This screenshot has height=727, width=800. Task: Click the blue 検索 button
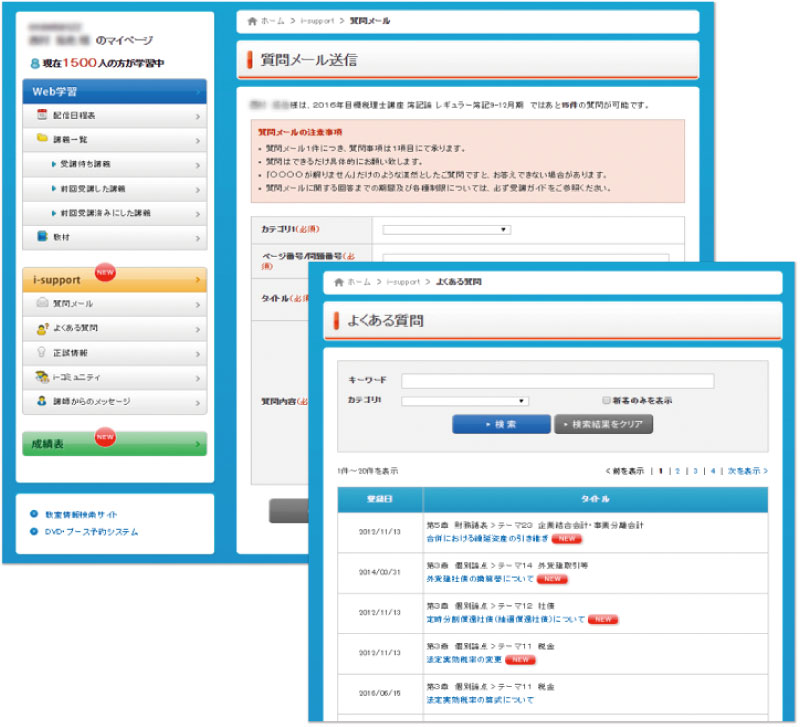(x=501, y=424)
